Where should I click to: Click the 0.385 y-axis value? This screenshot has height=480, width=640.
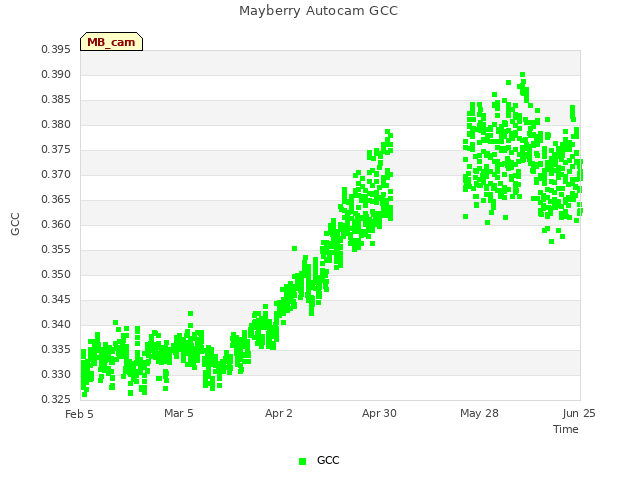click(56, 100)
